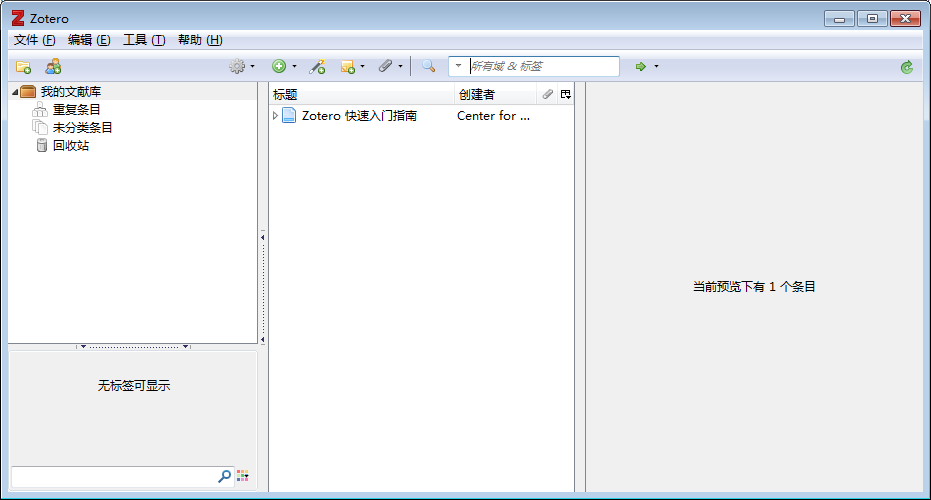This screenshot has height=500, width=931.
Task: Click the tag filter magnifier icon
Action: point(224,476)
